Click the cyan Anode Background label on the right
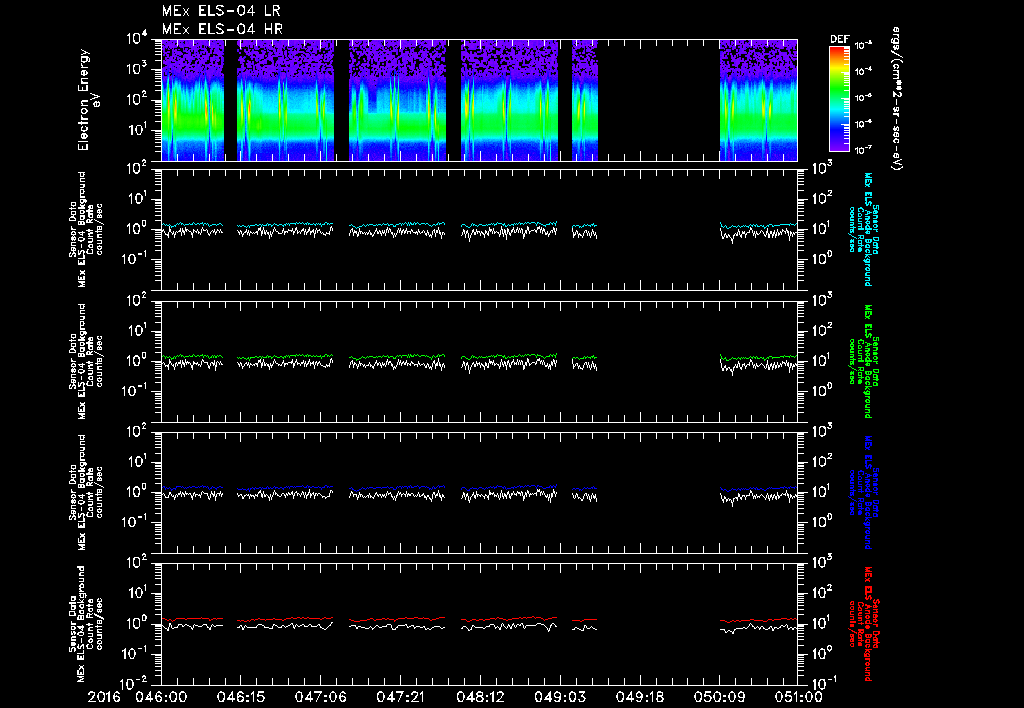The width and height of the screenshot is (1024, 708). pos(863,229)
